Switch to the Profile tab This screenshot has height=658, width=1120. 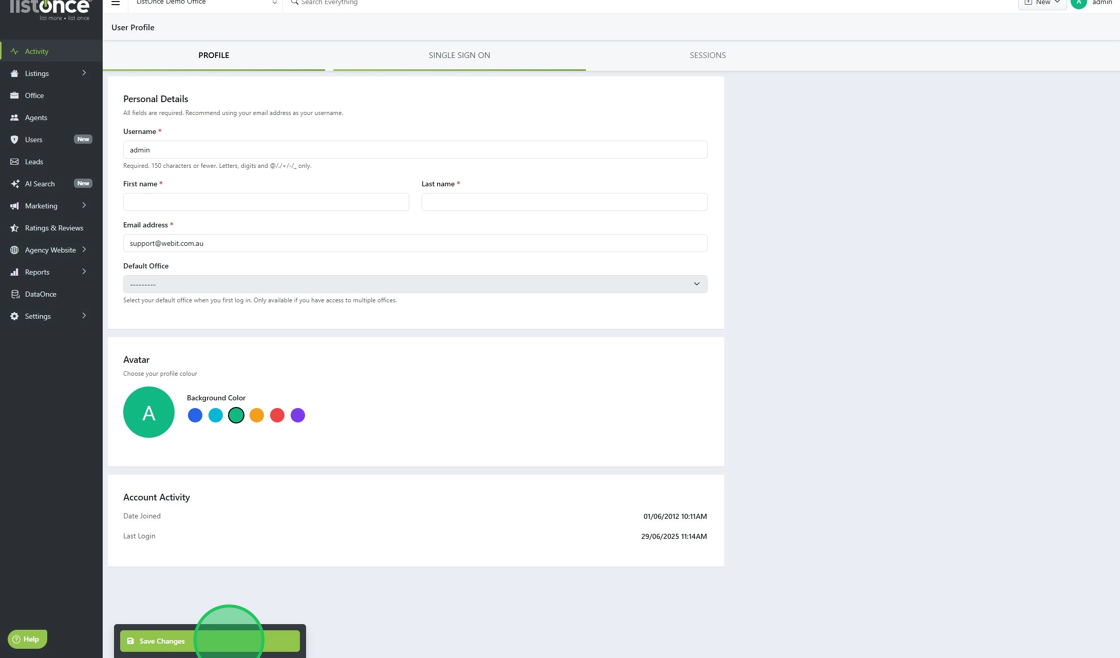click(x=214, y=55)
